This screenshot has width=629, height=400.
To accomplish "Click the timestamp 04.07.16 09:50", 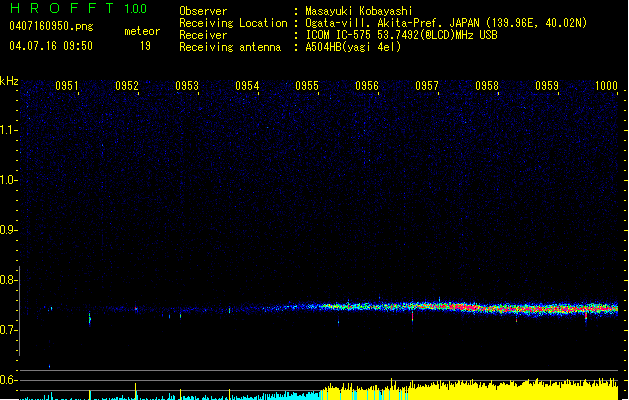I will (51, 46).
